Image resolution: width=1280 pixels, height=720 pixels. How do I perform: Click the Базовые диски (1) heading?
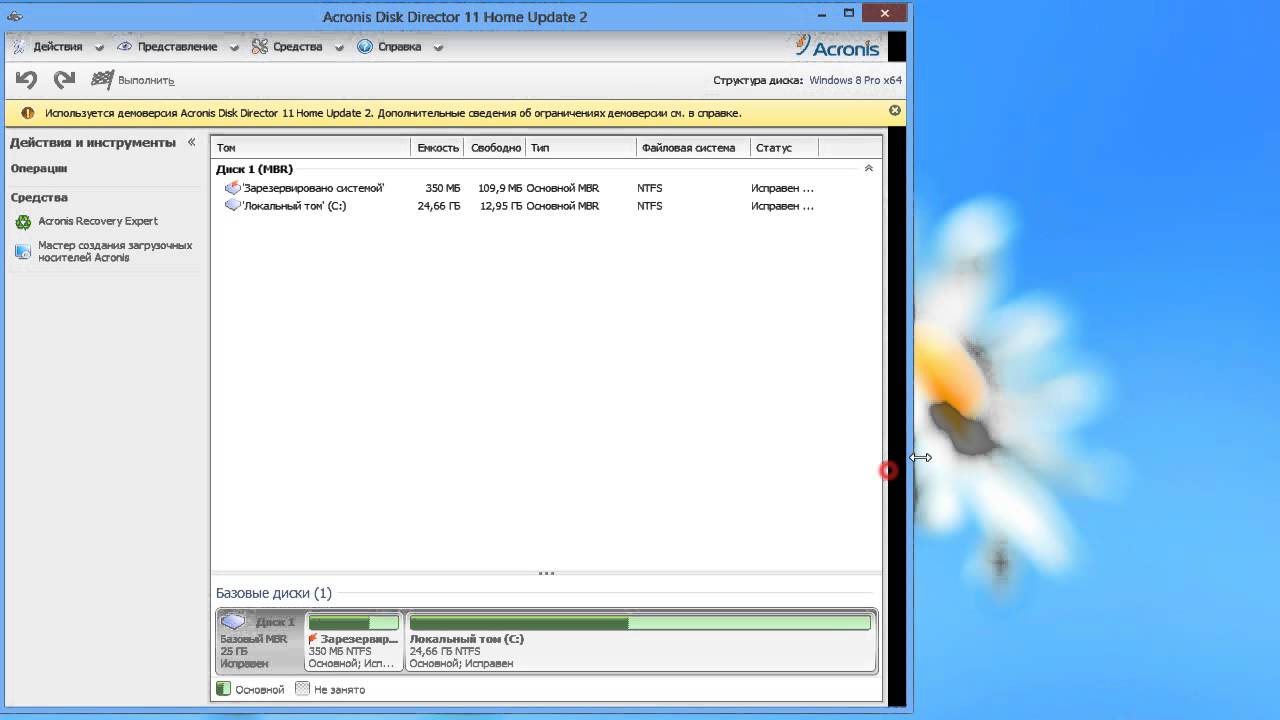[274, 593]
